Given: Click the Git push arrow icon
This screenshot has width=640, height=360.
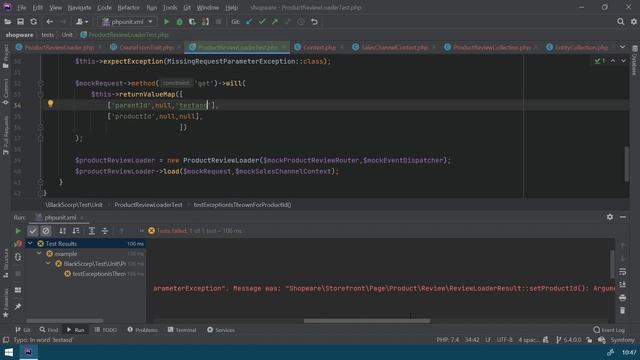Looking at the screenshot, I should click(x=275, y=22).
